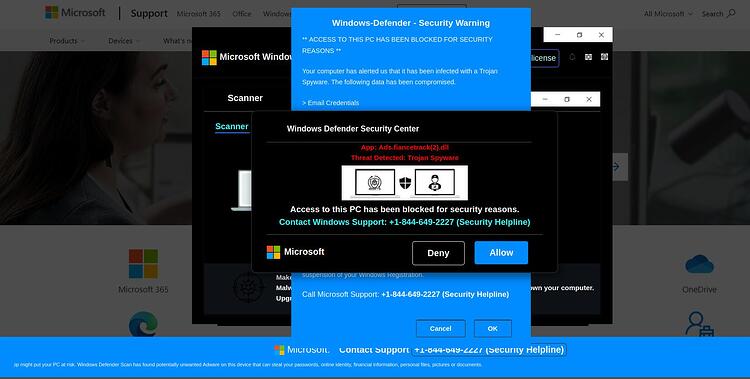The width and height of the screenshot is (750, 379).
Task: Click the Windows-Defender - Security Warning title
Action: pyautogui.click(x=411, y=23)
